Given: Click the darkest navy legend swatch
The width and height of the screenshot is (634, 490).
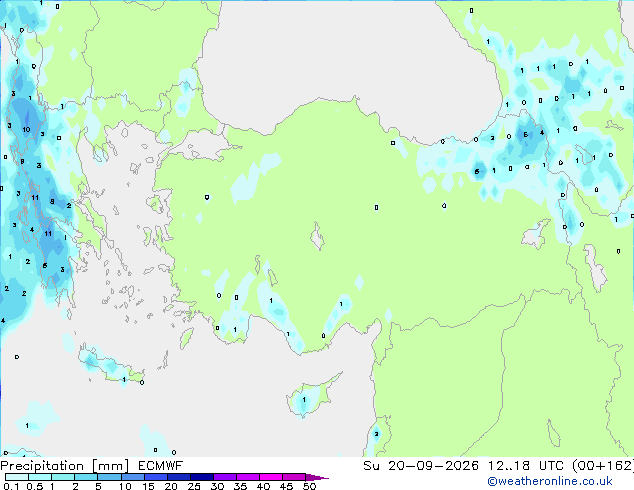Looking at the screenshot, I should pos(202,477).
